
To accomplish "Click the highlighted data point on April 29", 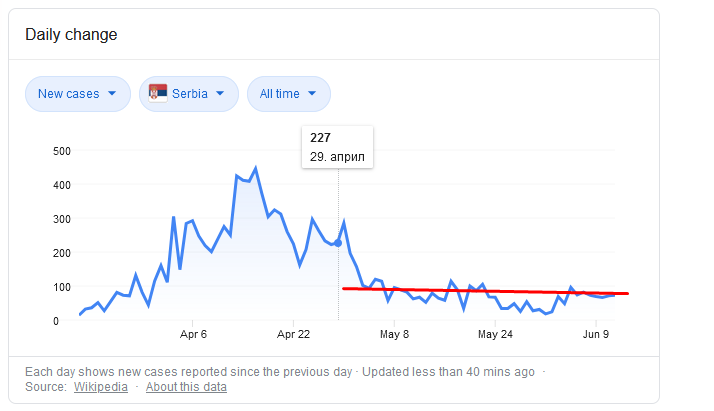I will pos(338,243).
